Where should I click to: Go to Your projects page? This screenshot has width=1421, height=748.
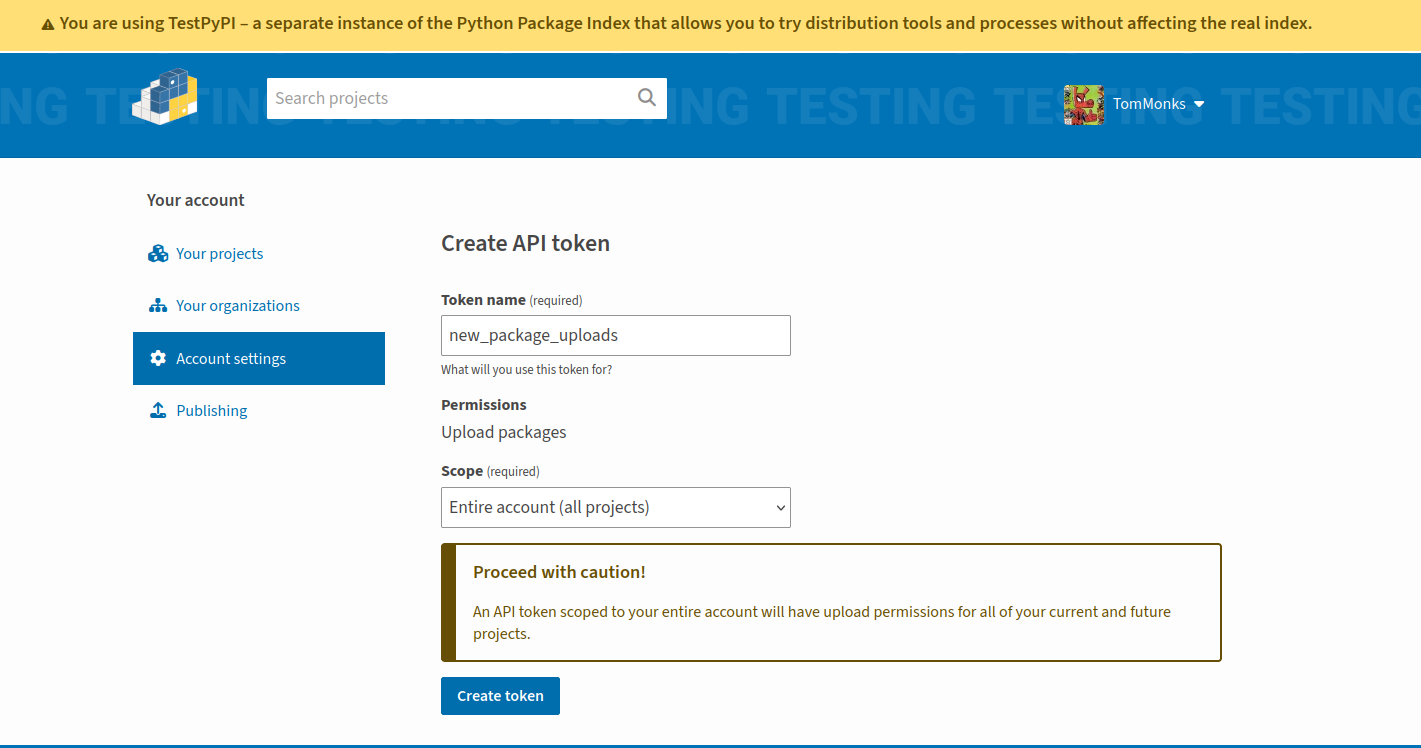pyautogui.click(x=219, y=254)
